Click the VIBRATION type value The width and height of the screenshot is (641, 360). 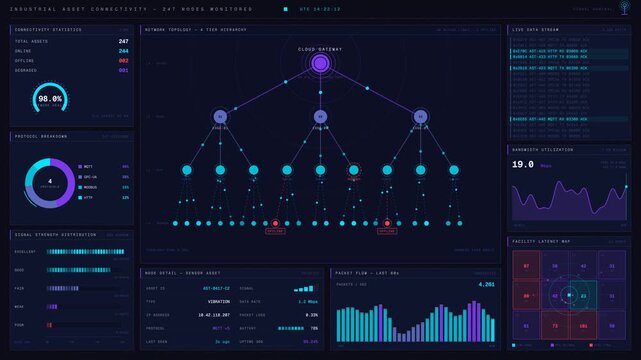tap(219, 302)
